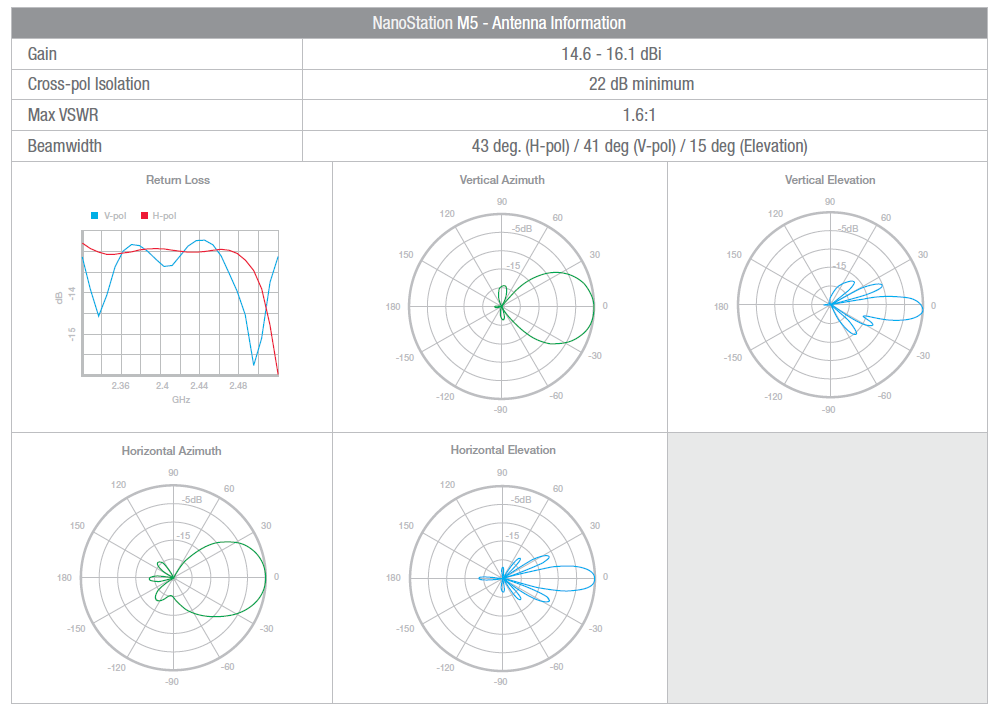Select the 'Gain' row label
The image size is (997, 713).
[42, 54]
